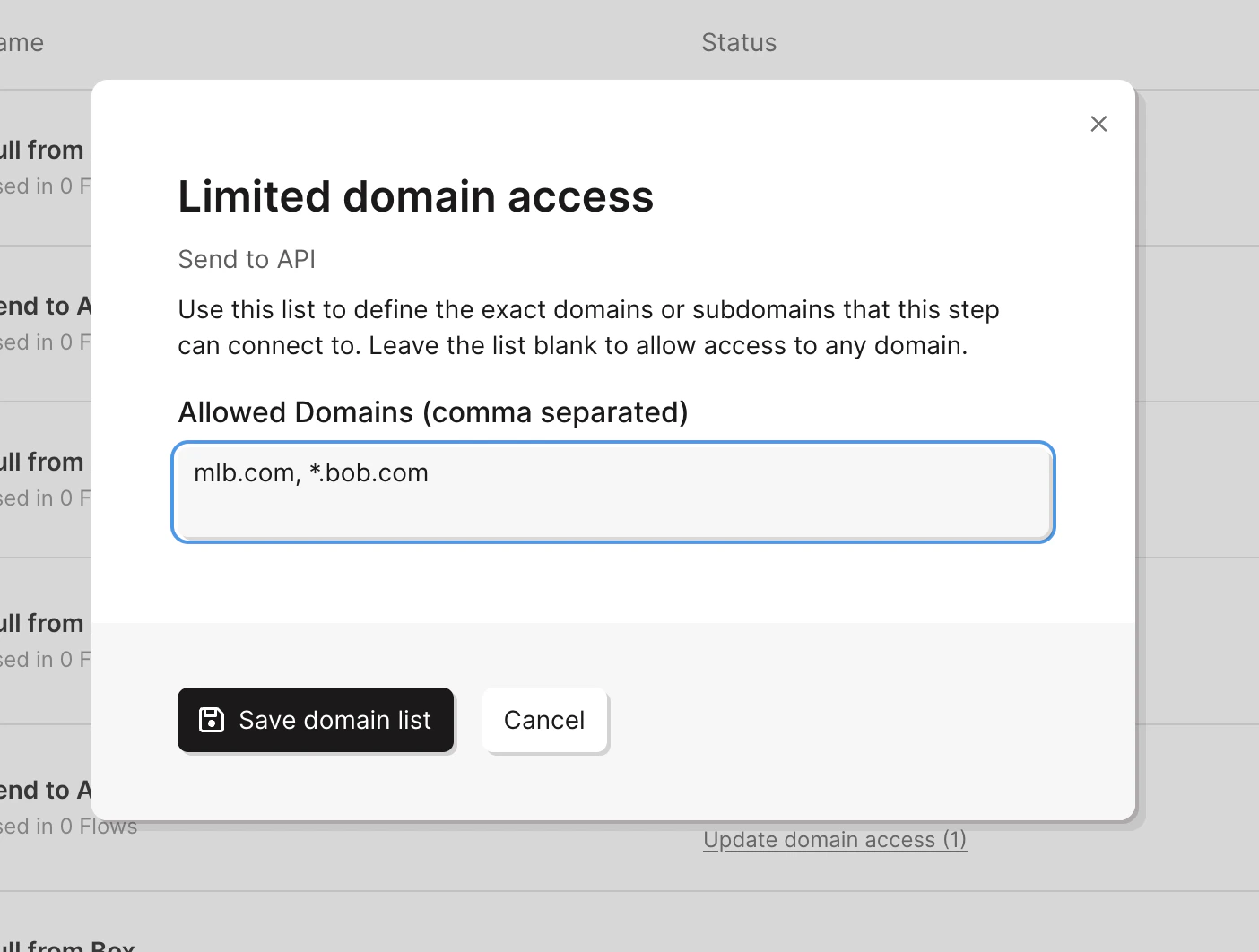Open the Update domain access (1) link
The height and width of the screenshot is (952, 1259).
pyautogui.click(x=834, y=840)
